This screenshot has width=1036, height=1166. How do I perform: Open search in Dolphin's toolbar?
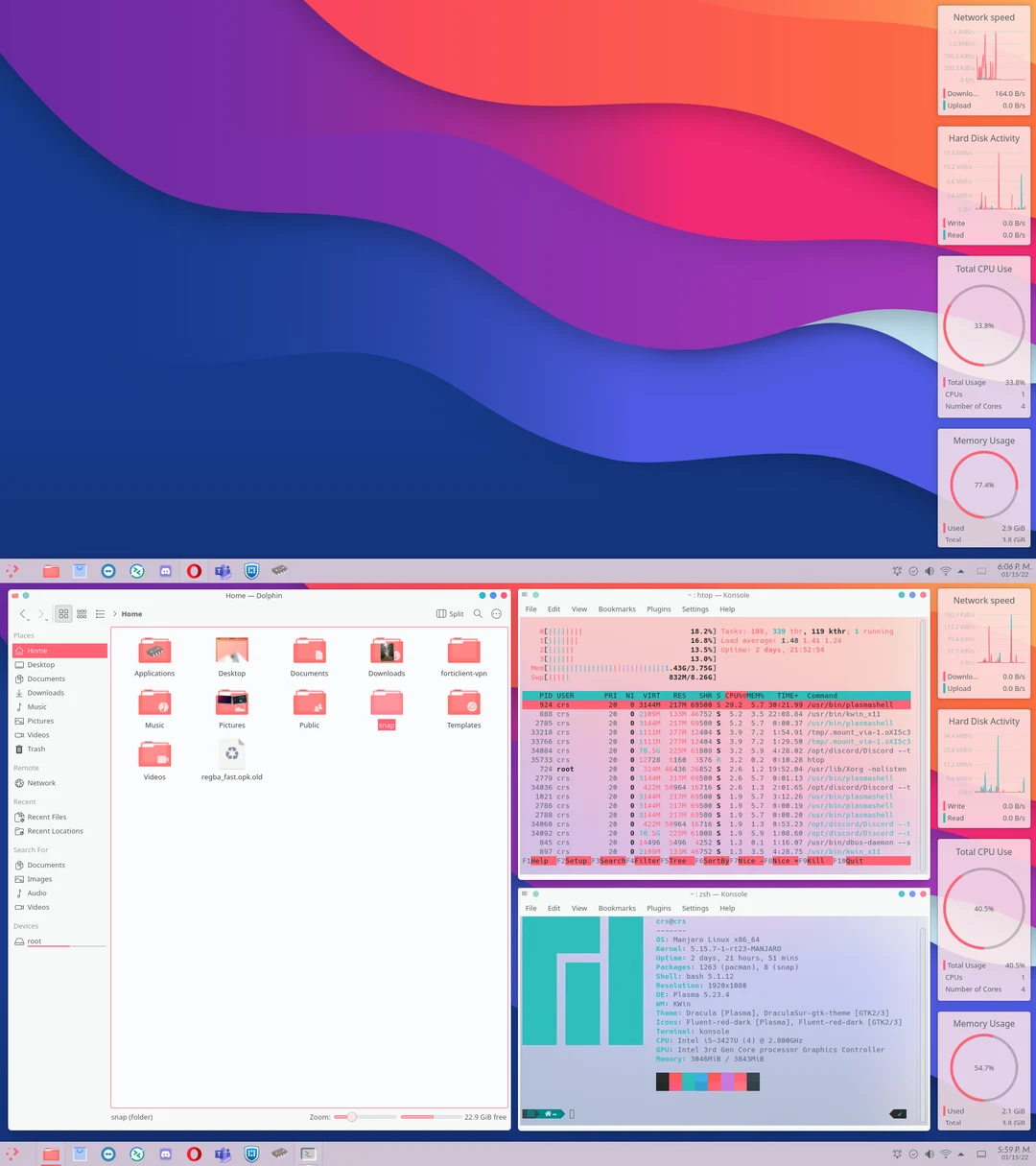click(x=478, y=613)
